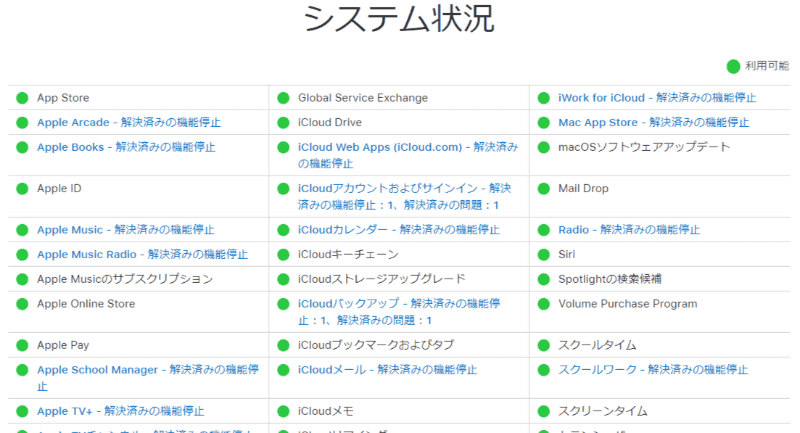
Task: Select Mail Drop text
Action: tap(583, 188)
